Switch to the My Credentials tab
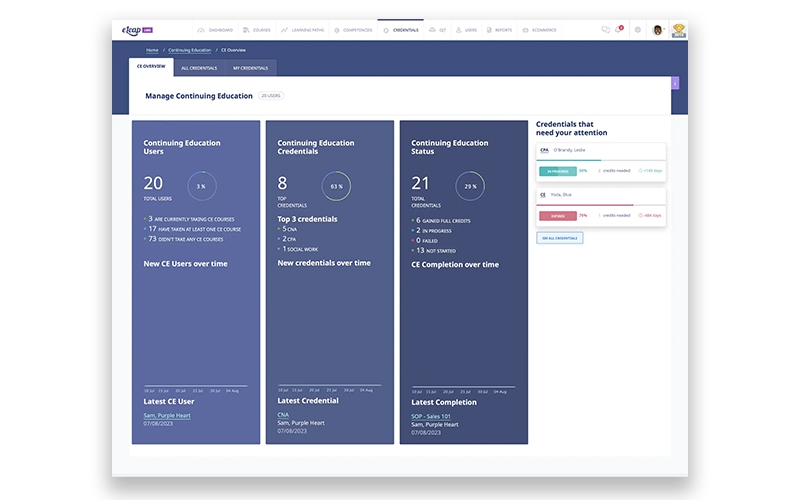 249,67
